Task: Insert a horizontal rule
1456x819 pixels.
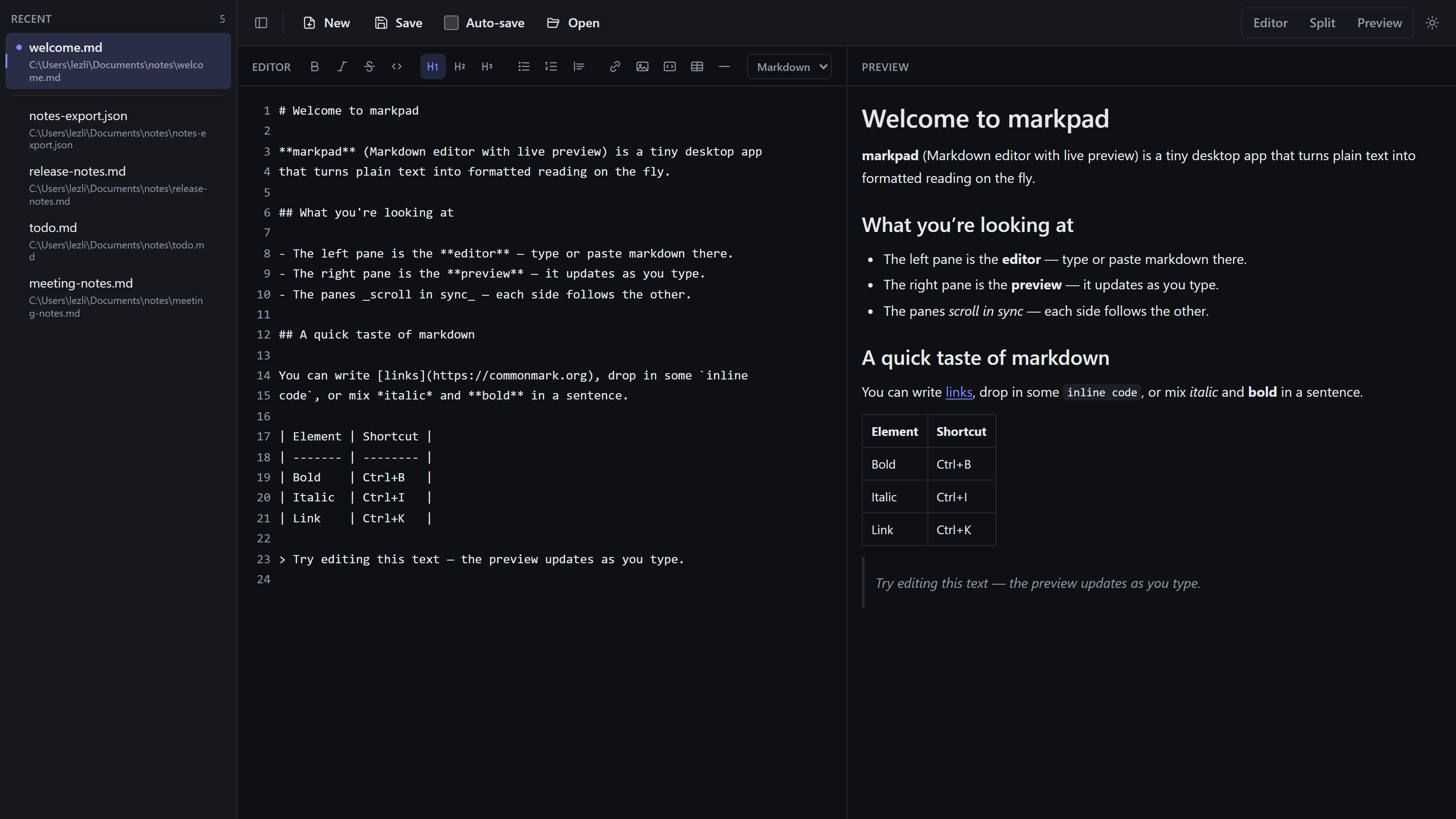Action: click(724, 67)
